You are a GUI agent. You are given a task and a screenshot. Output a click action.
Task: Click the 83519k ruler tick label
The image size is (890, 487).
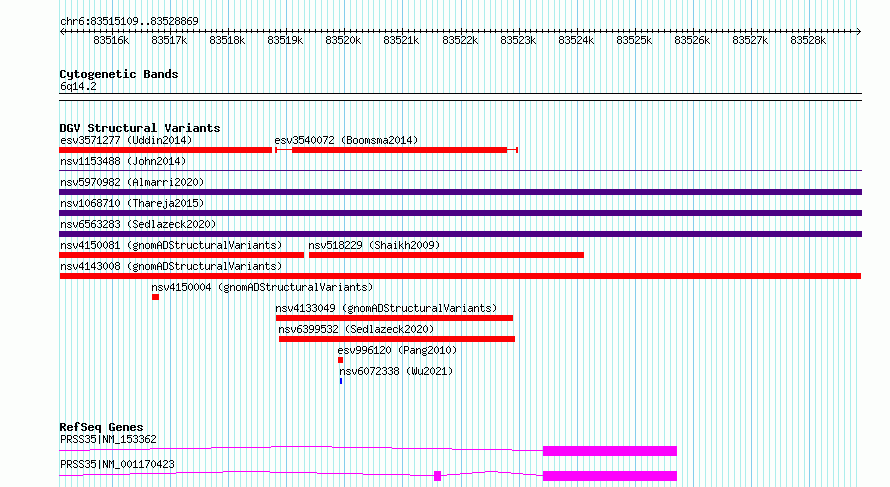[285, 40]
